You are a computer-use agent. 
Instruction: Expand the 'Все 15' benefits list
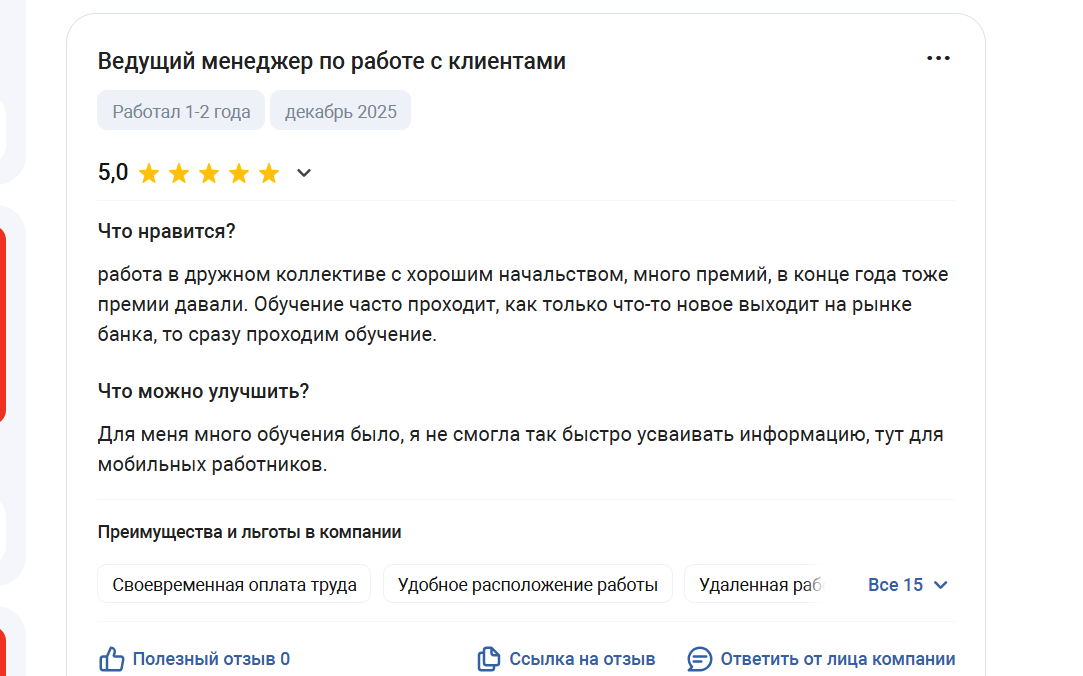pyautogui.click(x=895, y=585)
